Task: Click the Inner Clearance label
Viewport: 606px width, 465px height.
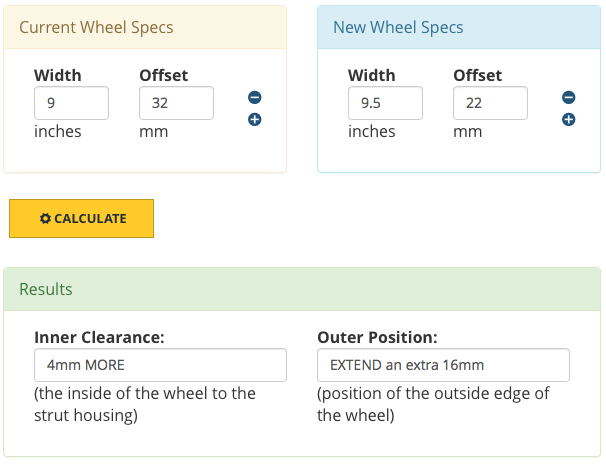Action: pos(100,337)
